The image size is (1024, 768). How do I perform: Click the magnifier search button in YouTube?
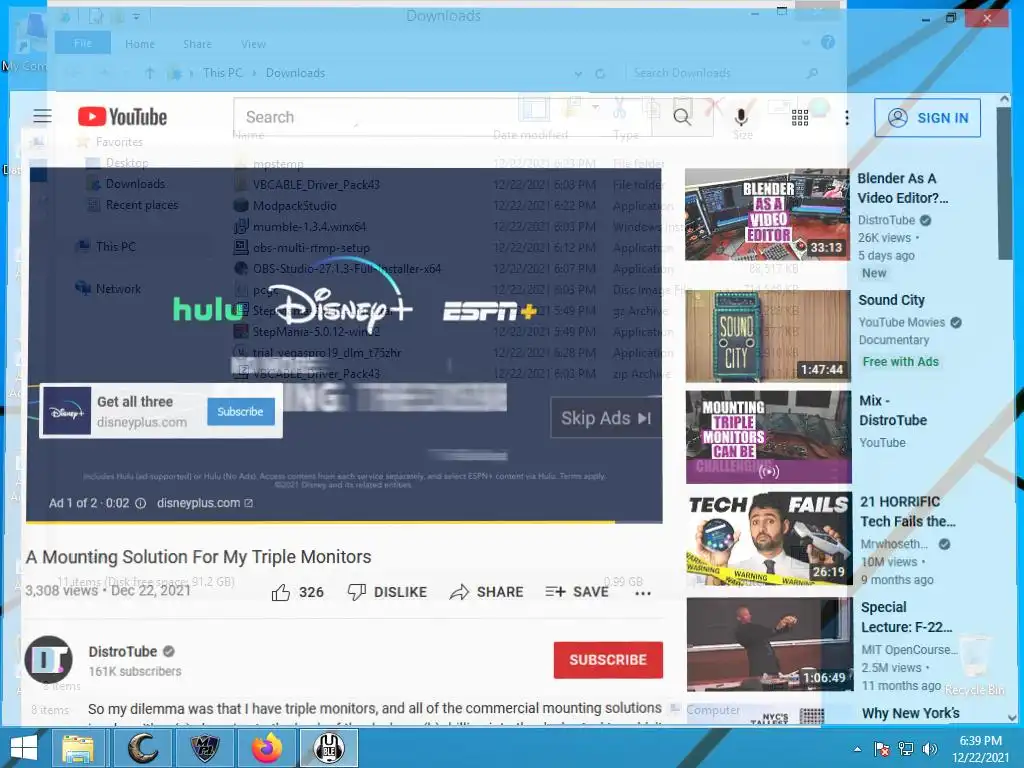pyautogui.click(x=682, y=117)
